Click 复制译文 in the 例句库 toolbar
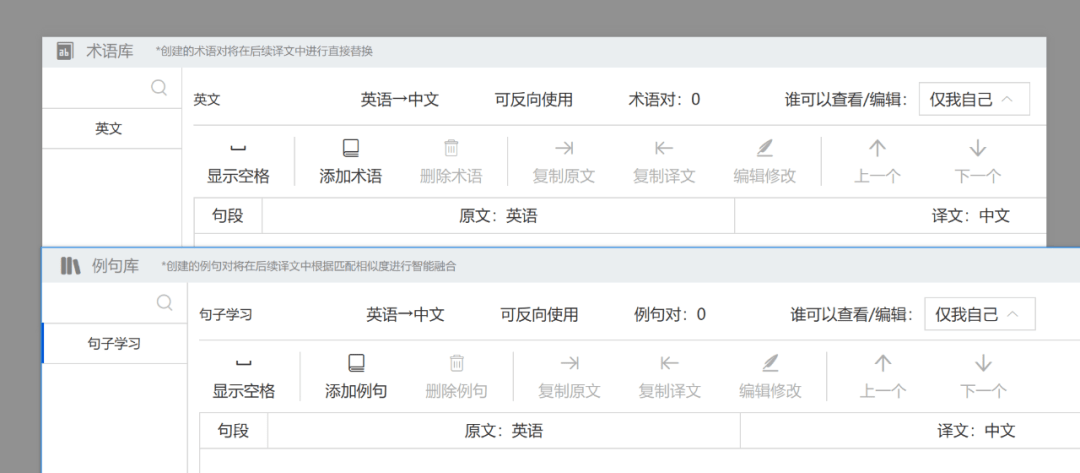The height and width of the screenshot is (473, 1080). (x=669, y=378)
